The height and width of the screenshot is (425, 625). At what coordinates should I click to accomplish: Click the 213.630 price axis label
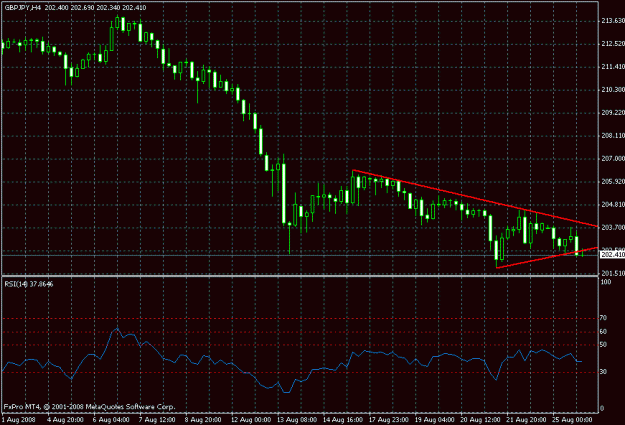(x=613, y=21)
